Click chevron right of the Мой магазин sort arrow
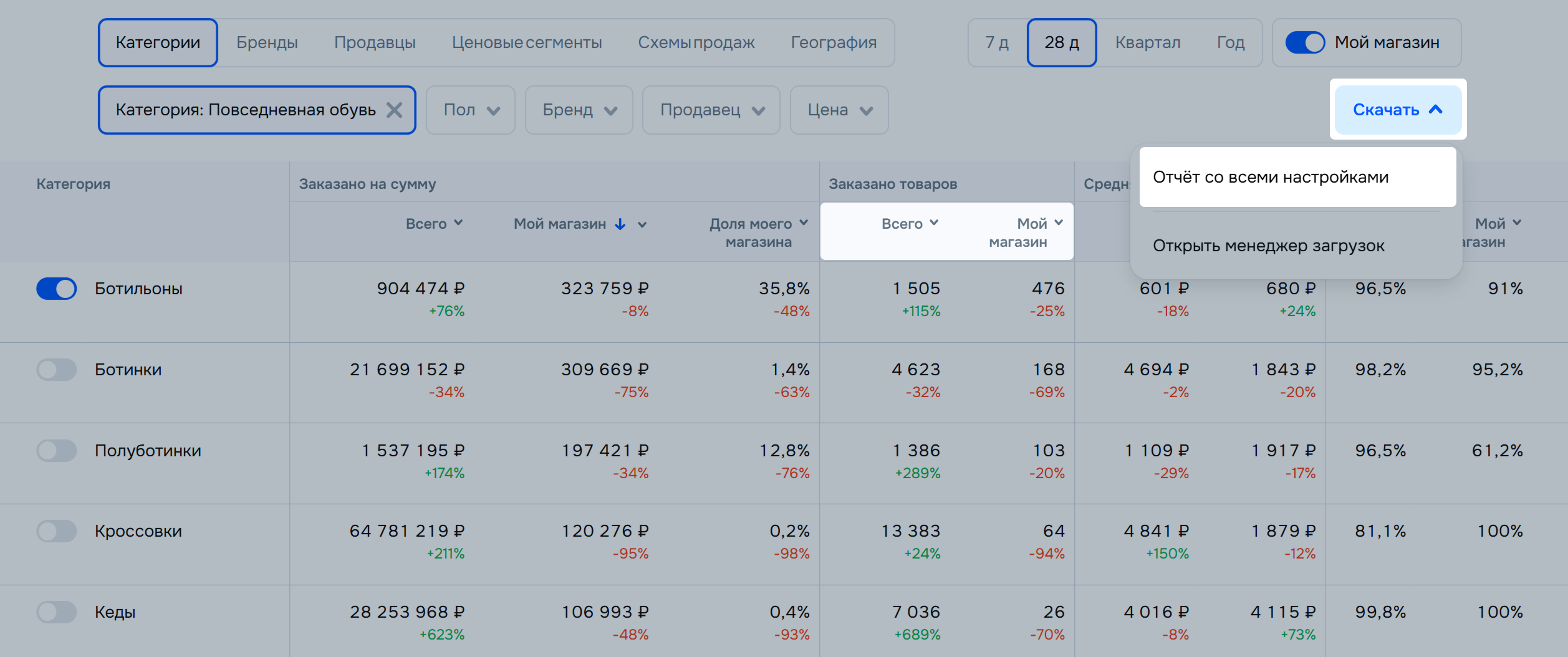The height and width of the screenshot is (657, 1568). pos(642,225)
